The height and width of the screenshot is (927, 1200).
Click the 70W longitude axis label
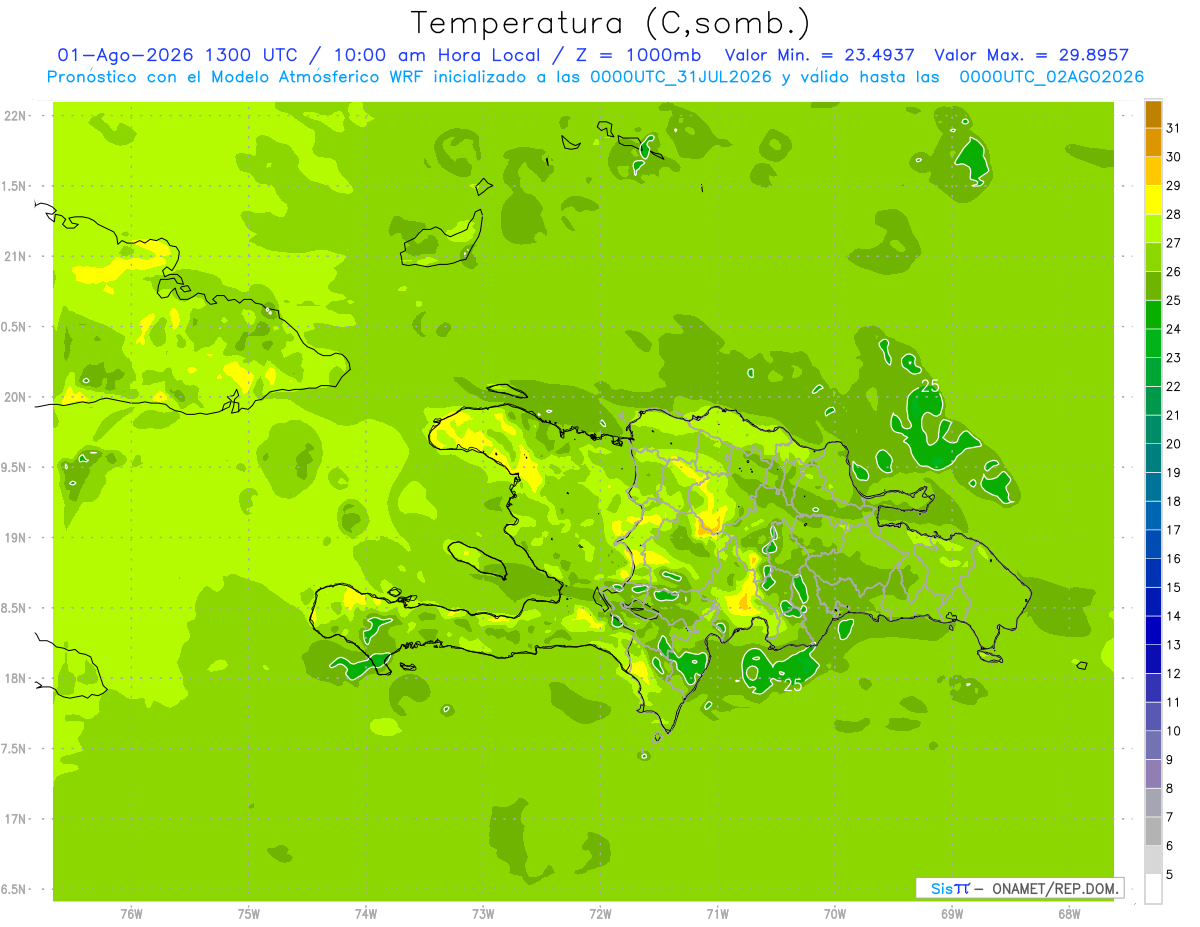click(x=834, y=913)
